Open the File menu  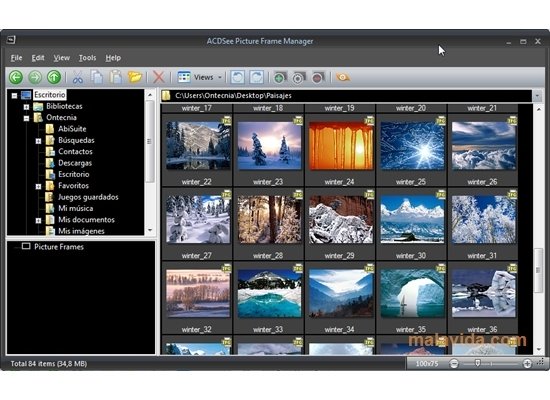[16, 58]
